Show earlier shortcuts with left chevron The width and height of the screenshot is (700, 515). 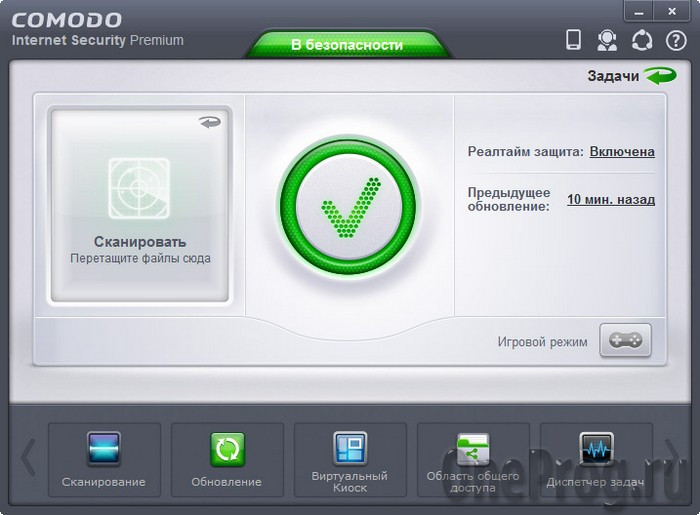[x=28, y=457]
